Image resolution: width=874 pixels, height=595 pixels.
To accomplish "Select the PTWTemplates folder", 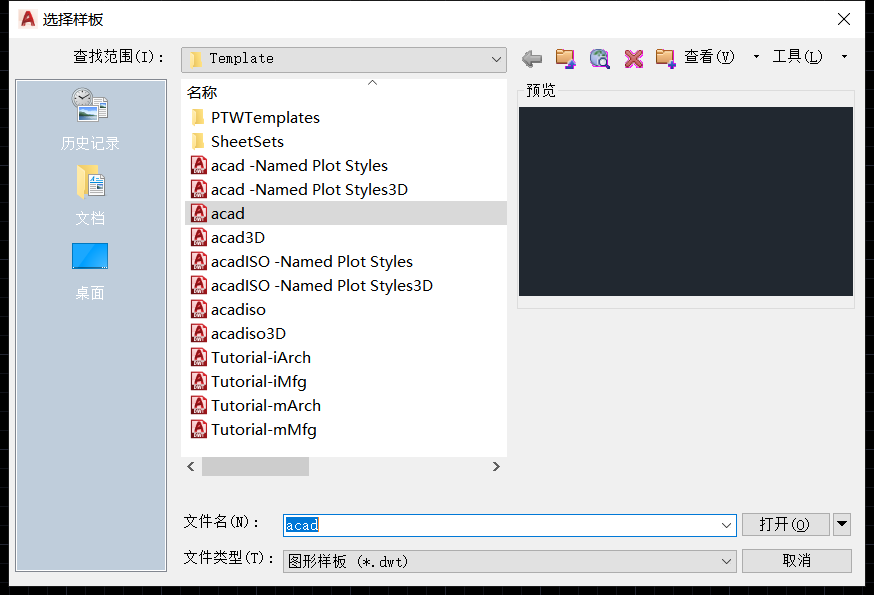I will 265,118.
